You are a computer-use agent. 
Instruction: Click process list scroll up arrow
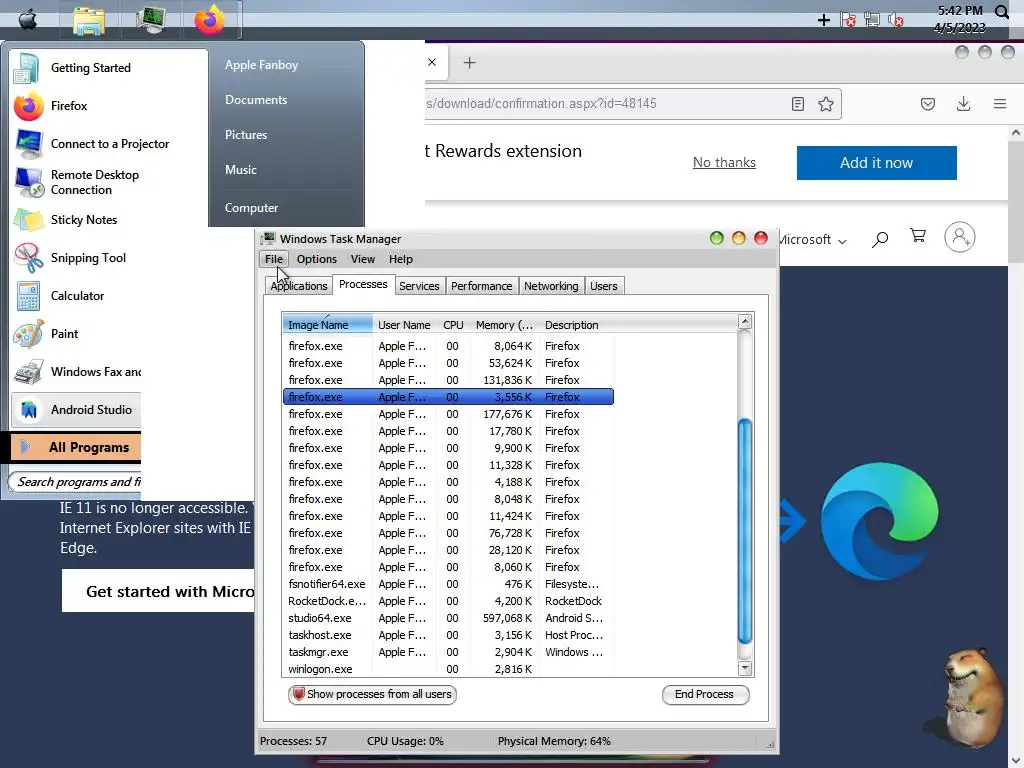pos(744,321)
